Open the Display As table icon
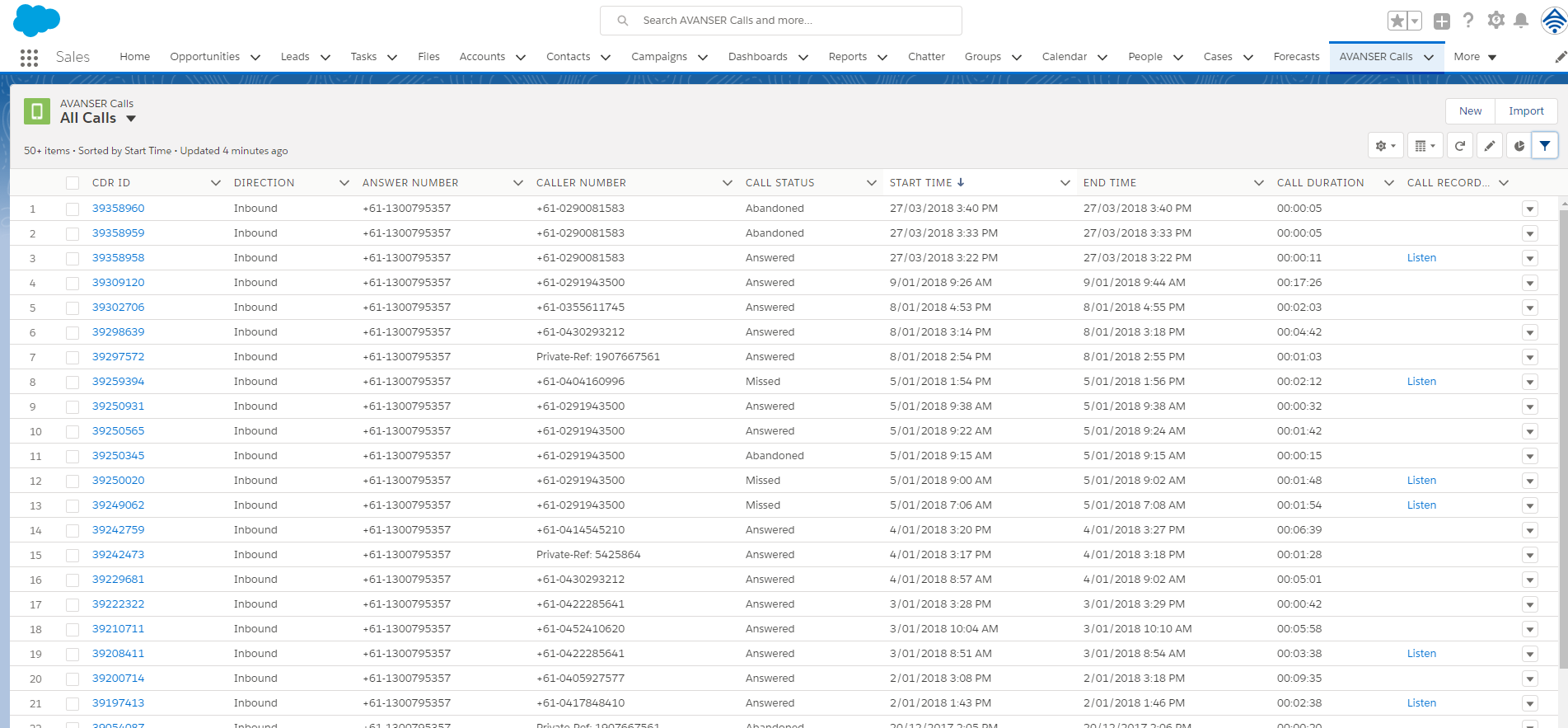The width and height of the screenshot is (1568, 728). click(1425, 146)
